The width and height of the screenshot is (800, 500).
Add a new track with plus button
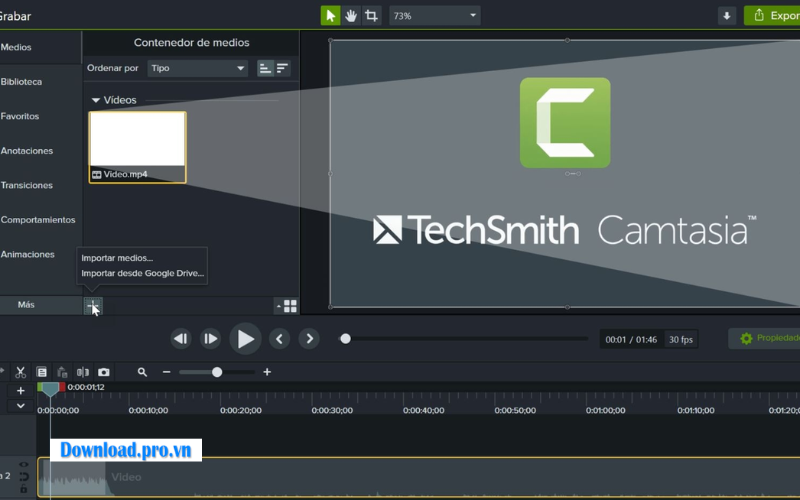20,391
